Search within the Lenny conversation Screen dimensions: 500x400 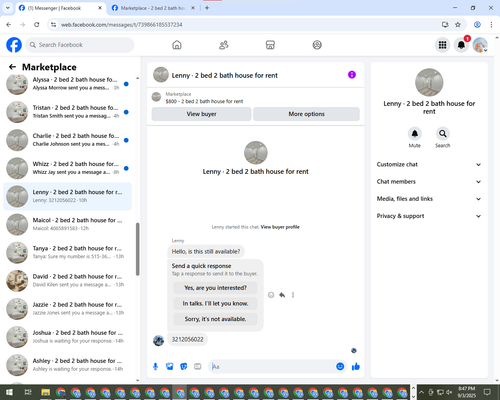(x=443, y=134)
